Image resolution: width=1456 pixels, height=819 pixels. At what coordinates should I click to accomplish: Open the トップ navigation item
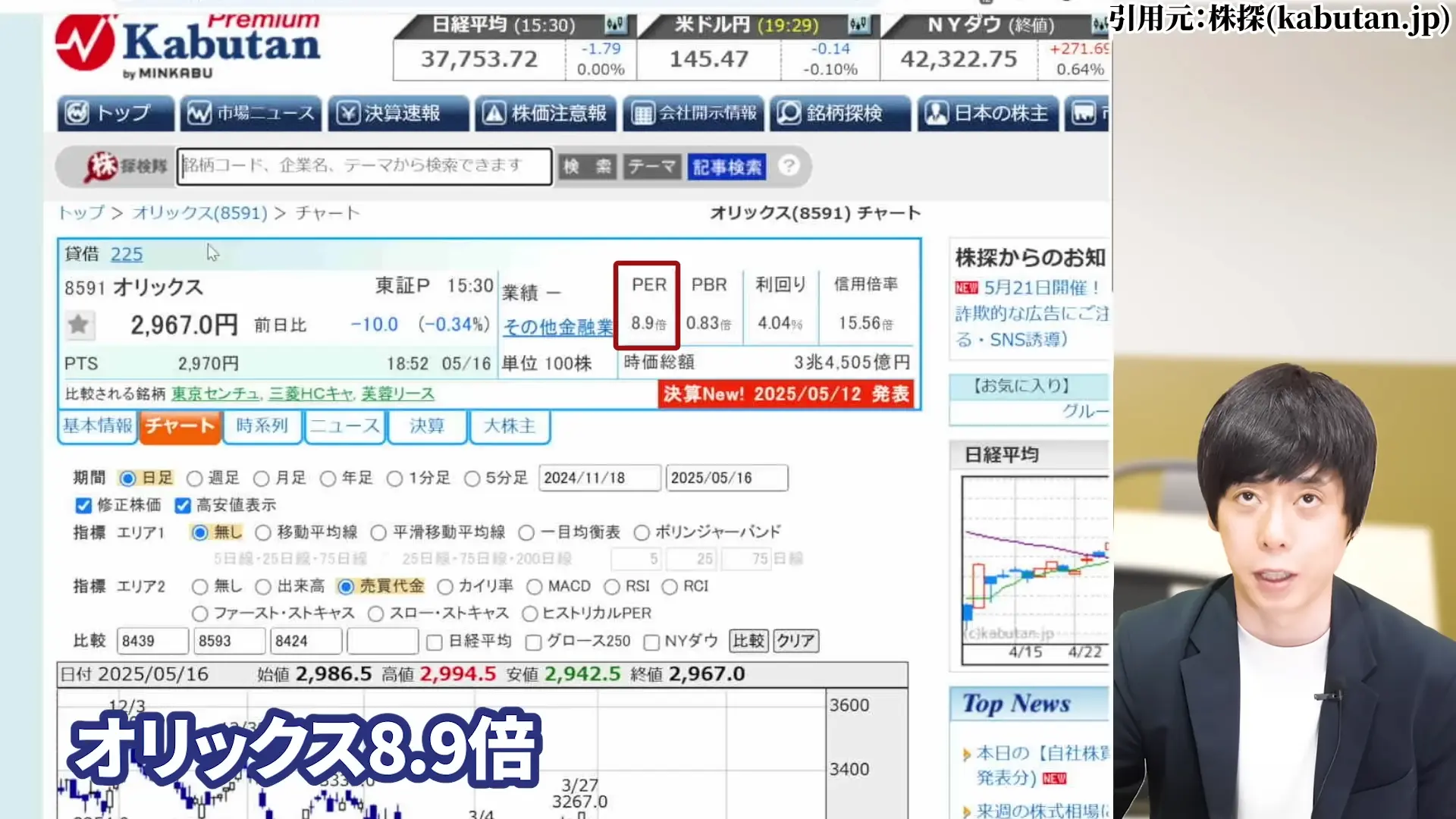click(115, 114)
